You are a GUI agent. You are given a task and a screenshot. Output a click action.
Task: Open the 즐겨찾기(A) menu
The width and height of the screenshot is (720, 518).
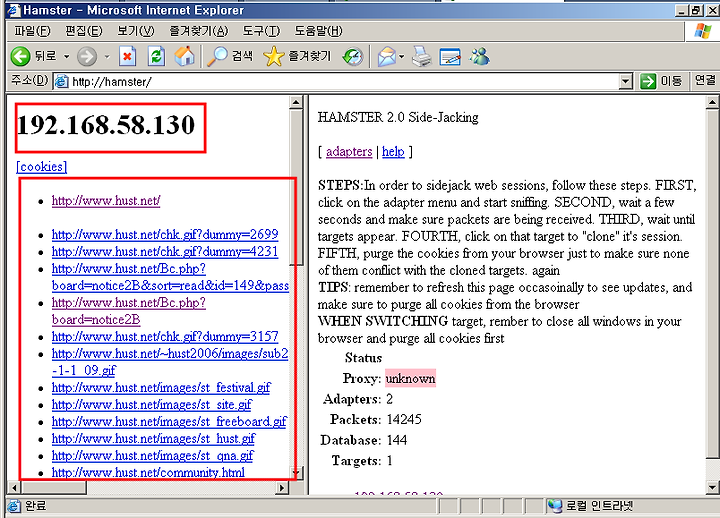coord(198,31)
